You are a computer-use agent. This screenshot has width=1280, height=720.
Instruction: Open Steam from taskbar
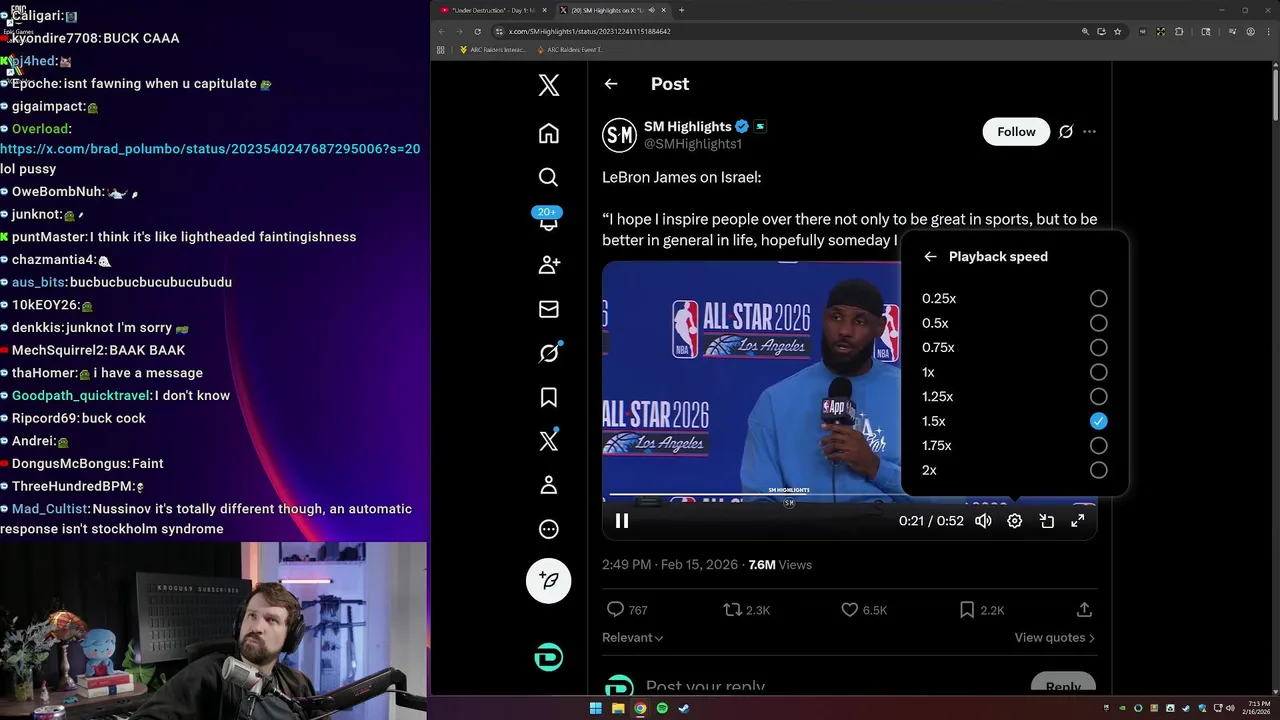684,708
